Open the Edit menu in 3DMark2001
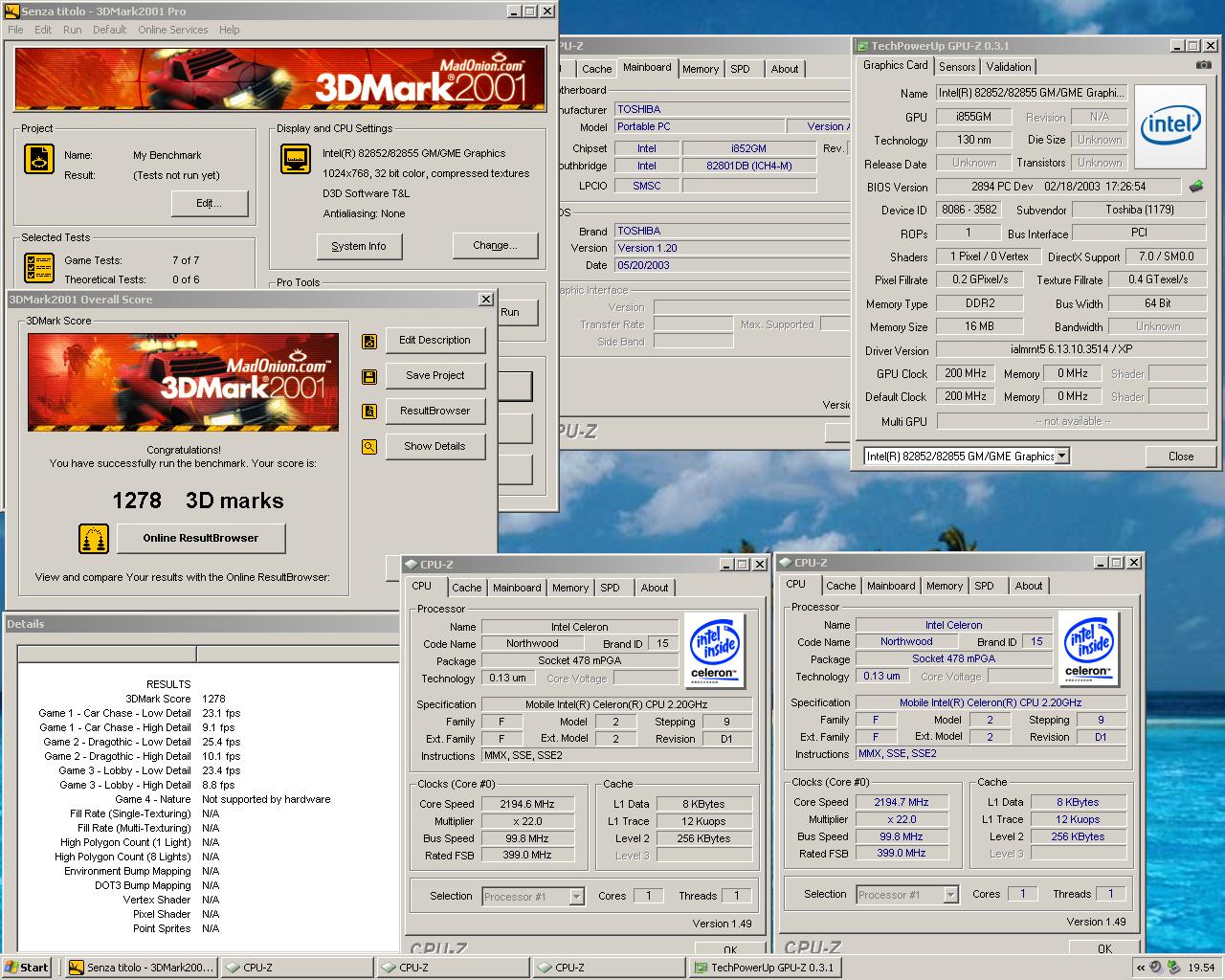The image size is (1225, 980). click(43, 30)
